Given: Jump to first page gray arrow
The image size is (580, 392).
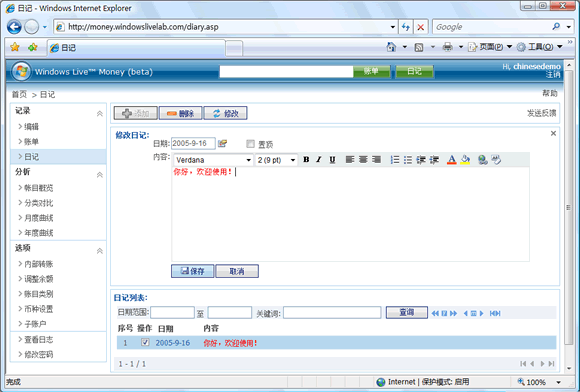Looking at the screenshot, I should [x=523, y=364].
